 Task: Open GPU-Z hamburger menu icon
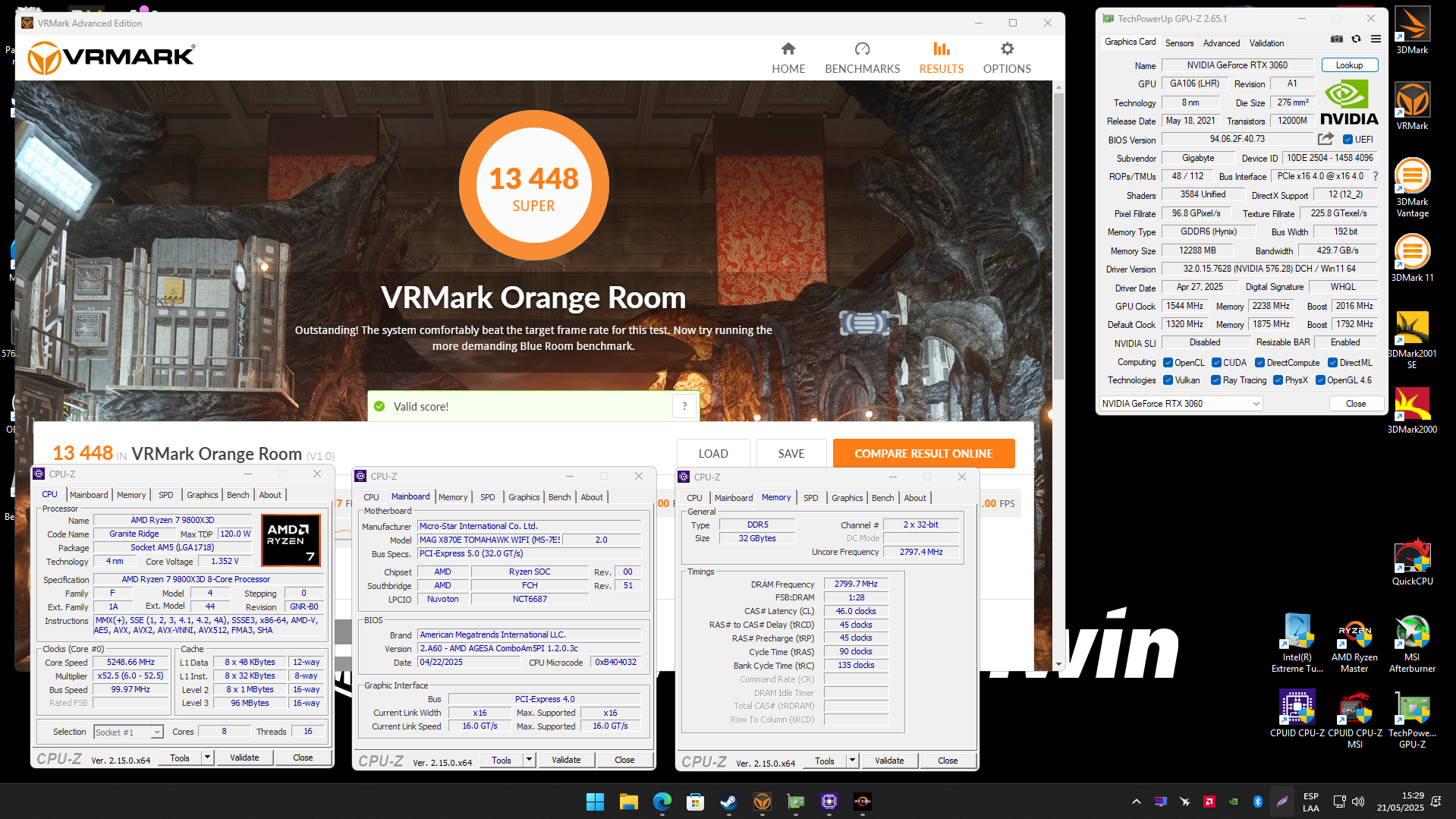point(1376,39)
